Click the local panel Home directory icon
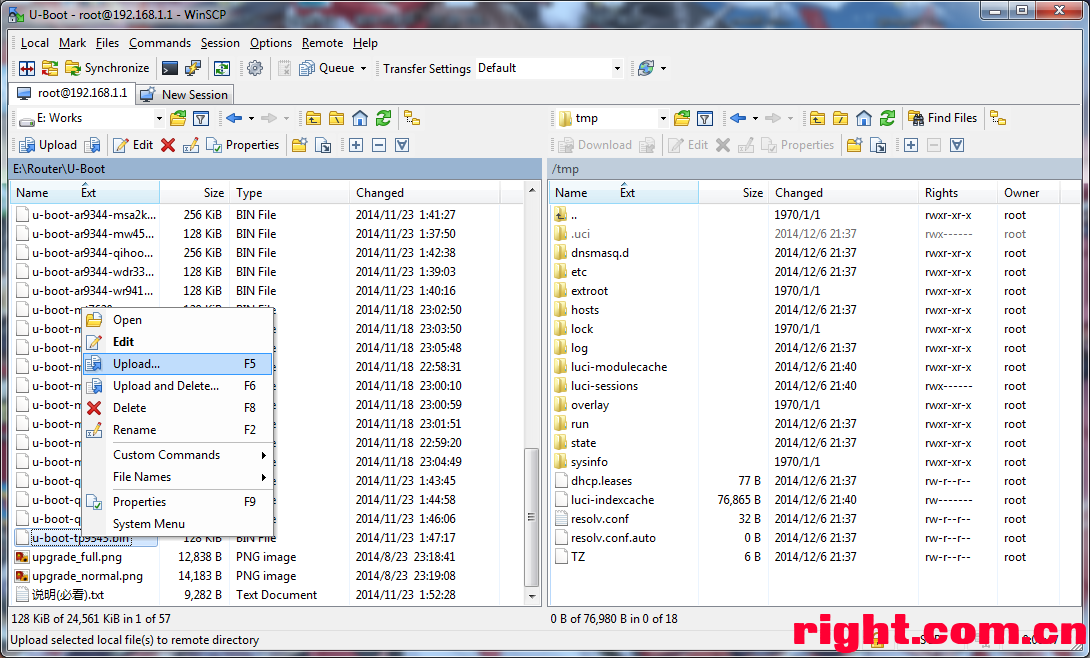This screenshot has height=658, width=1090. tap(359, 119)
